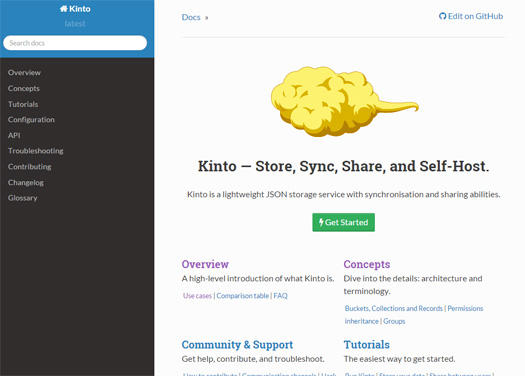This screenshot has width=525, height=376.
Task: Open the FAQ link
Action: coord(281,296)
